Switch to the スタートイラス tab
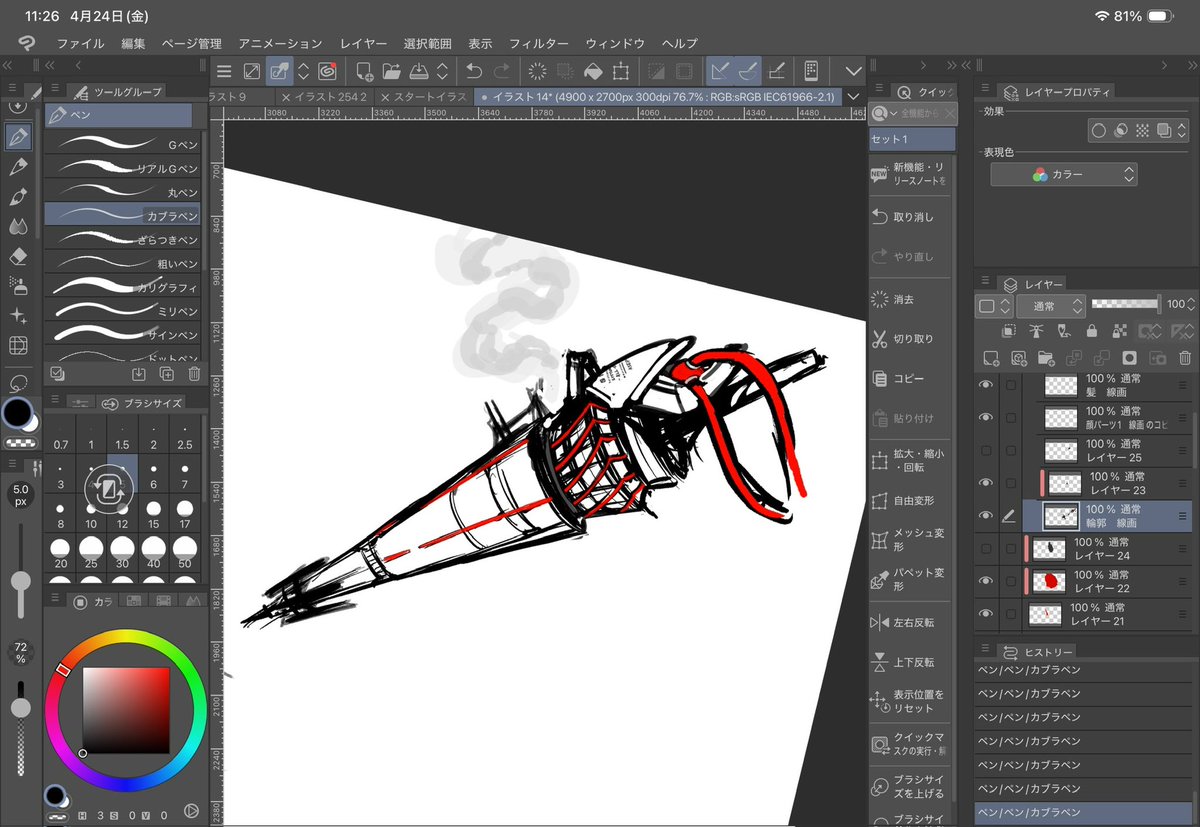 (424, 97)
